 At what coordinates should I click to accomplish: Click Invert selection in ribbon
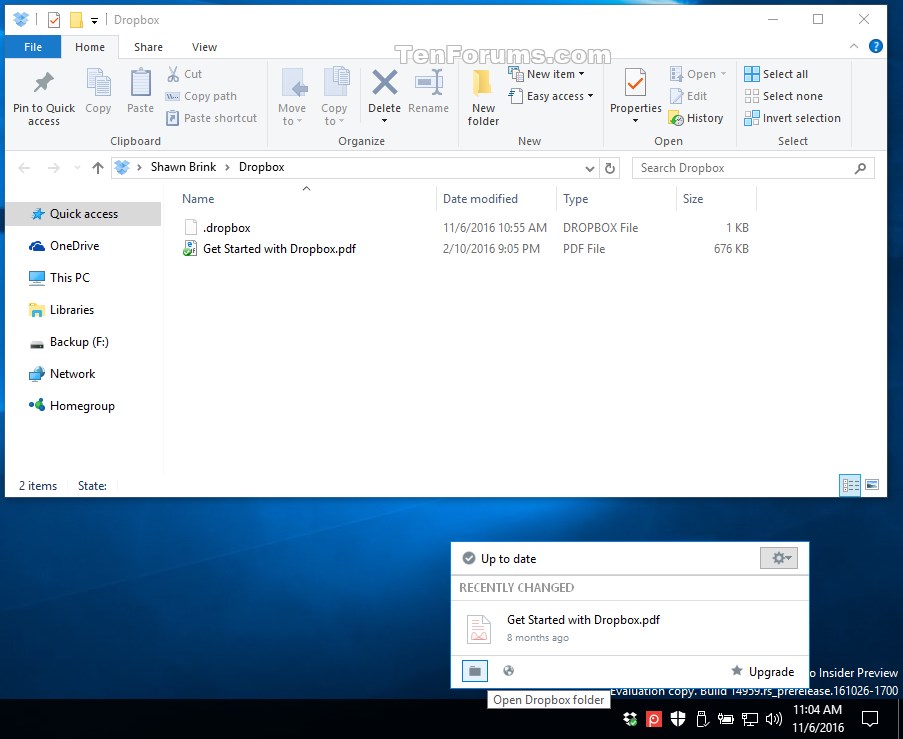coord(792,118)
